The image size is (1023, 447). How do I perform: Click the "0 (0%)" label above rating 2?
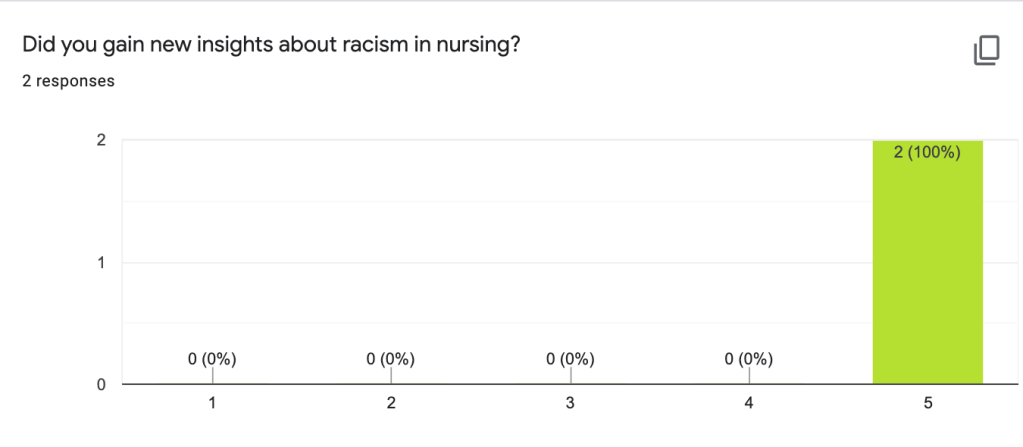[391, 358]
